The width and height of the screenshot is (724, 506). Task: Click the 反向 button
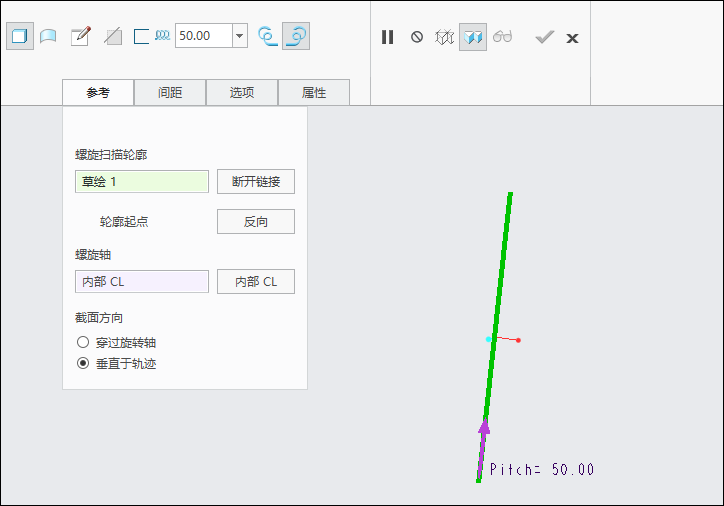(x=256, y=222)
